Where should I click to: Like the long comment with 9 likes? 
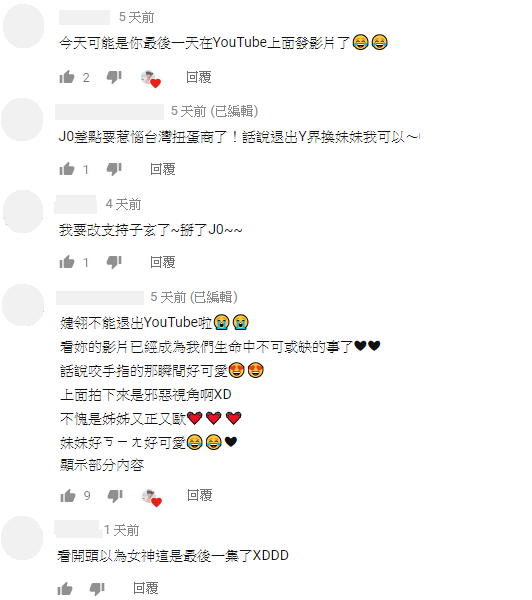click(x=68, y=495)
